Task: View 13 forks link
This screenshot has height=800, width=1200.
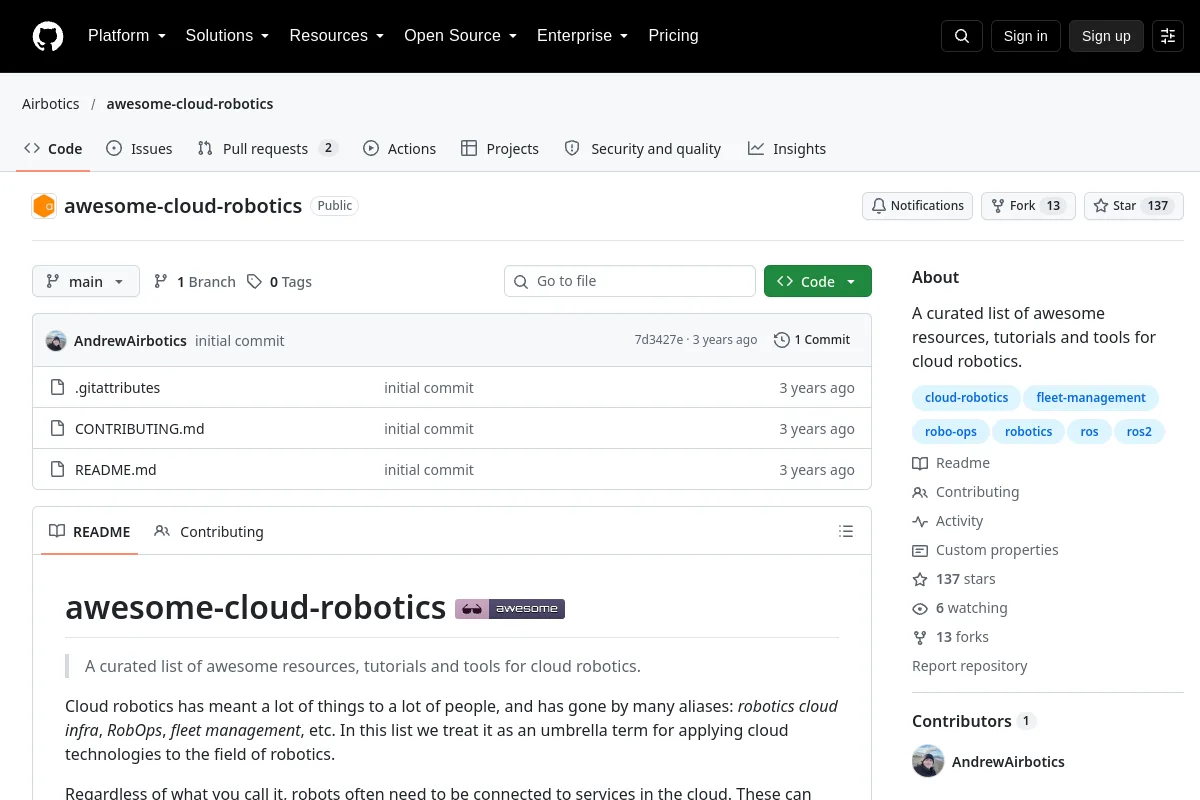Action: click(950, 637)
